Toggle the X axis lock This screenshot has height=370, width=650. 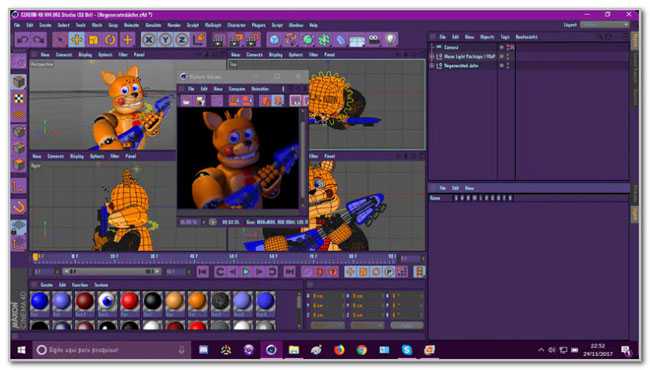[x=148, y=40]
